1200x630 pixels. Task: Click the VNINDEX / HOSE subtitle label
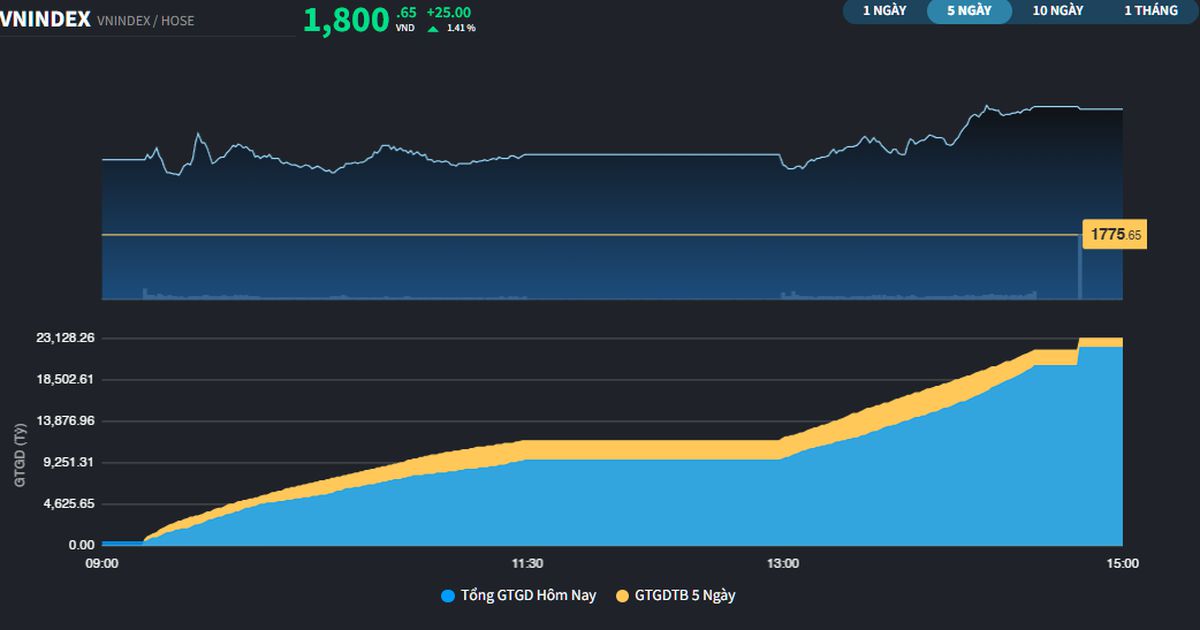tap(144, 20)
